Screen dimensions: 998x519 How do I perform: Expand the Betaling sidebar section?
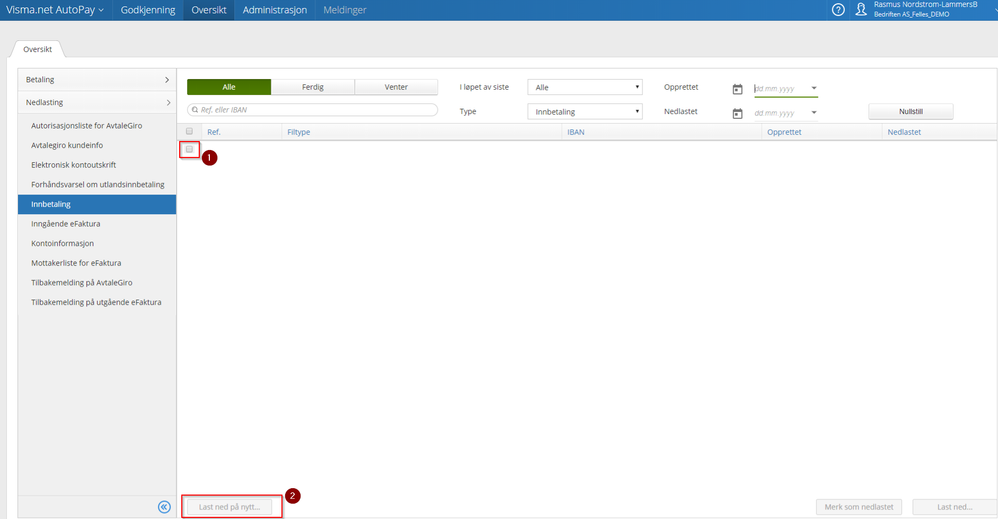click(97, 80)
